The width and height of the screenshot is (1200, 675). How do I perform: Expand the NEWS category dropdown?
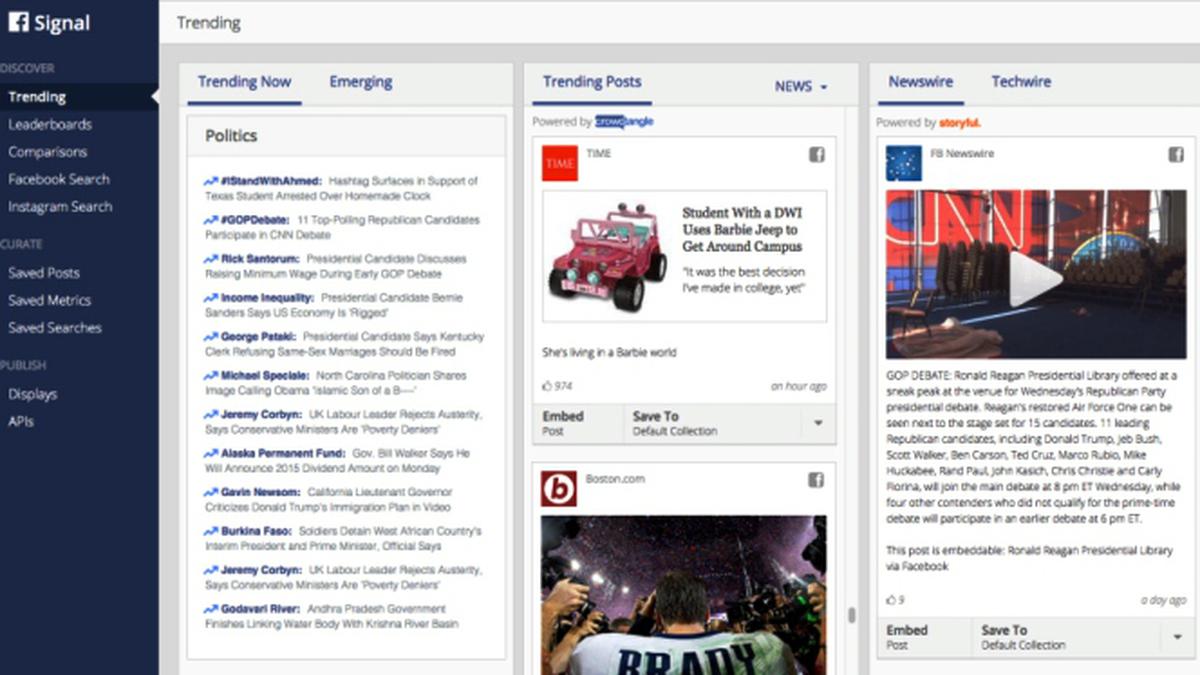(x=801, y=87)
